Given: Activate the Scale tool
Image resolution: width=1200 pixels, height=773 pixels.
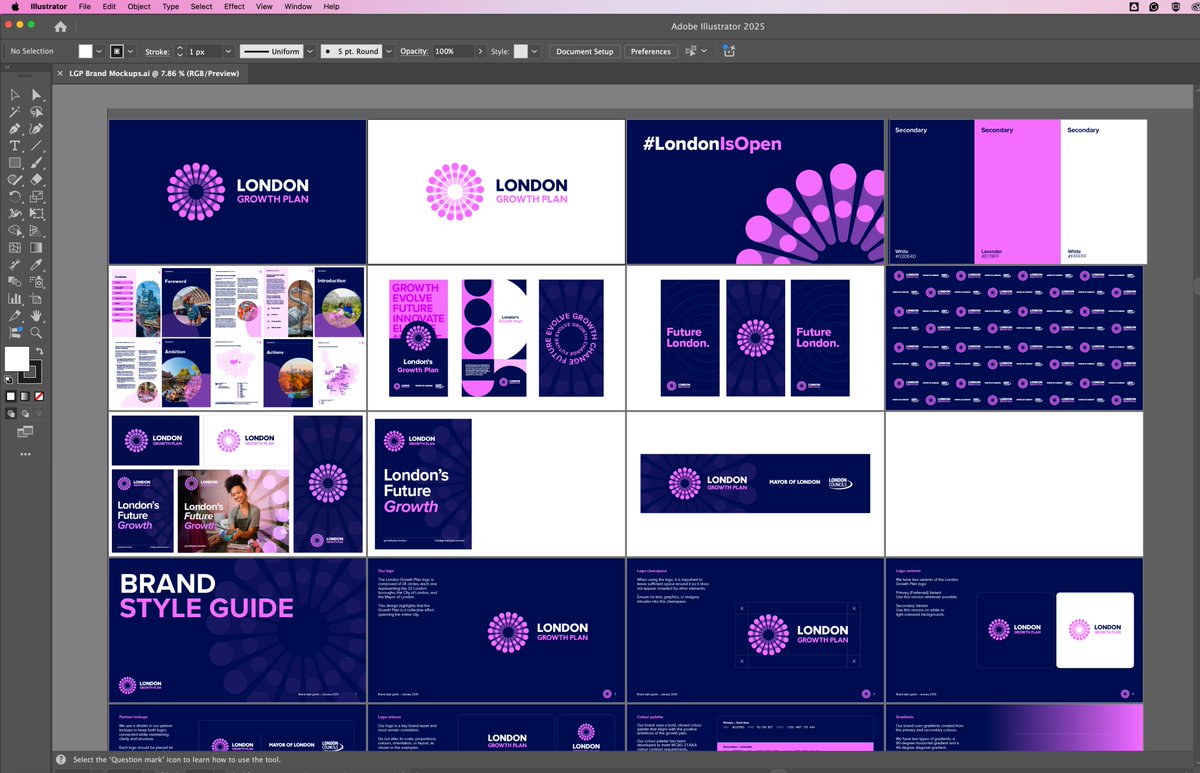Looking at the screenshot, I should pyautogui.click(x=37, y=197).
